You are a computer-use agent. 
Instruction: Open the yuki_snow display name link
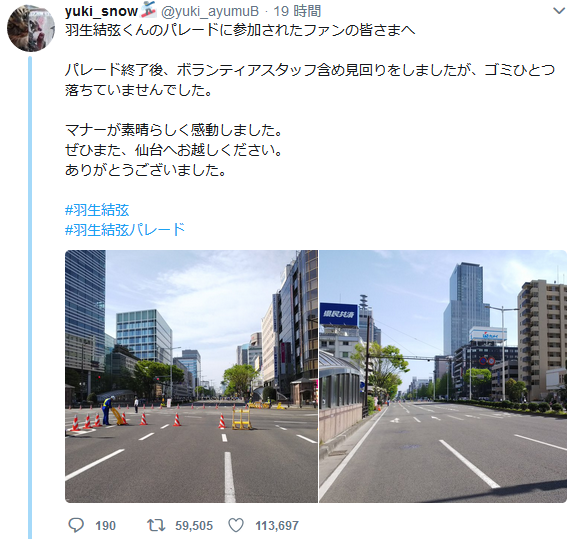coord(101,12)
